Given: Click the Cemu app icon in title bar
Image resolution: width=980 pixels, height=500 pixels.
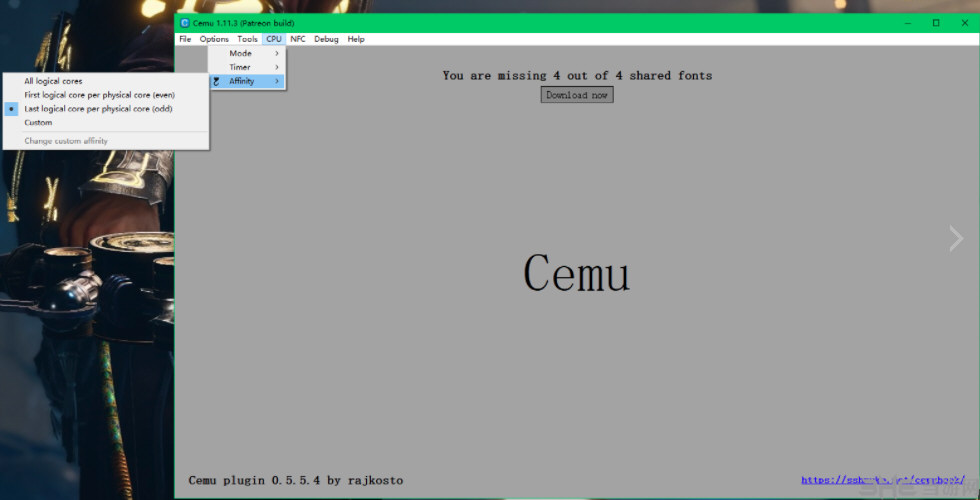Looking at the screenshot, I should click(184, 23).
